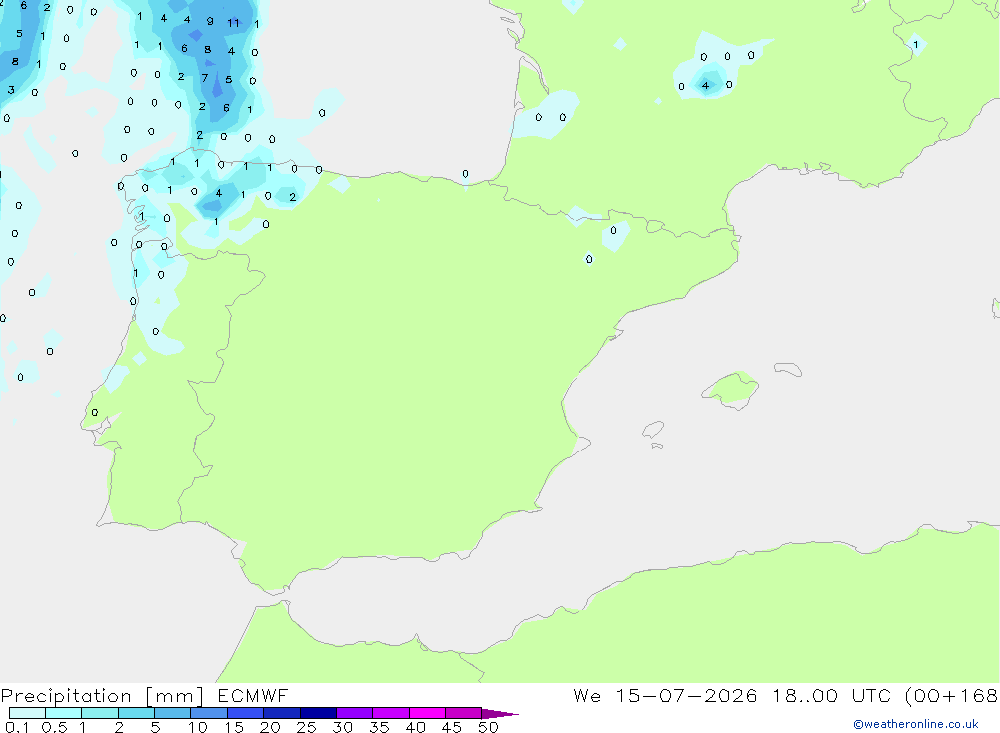Screen dimensions: 1000x733
Task: Click the '0.5' legend scale label
Action: tap(54, 727)
